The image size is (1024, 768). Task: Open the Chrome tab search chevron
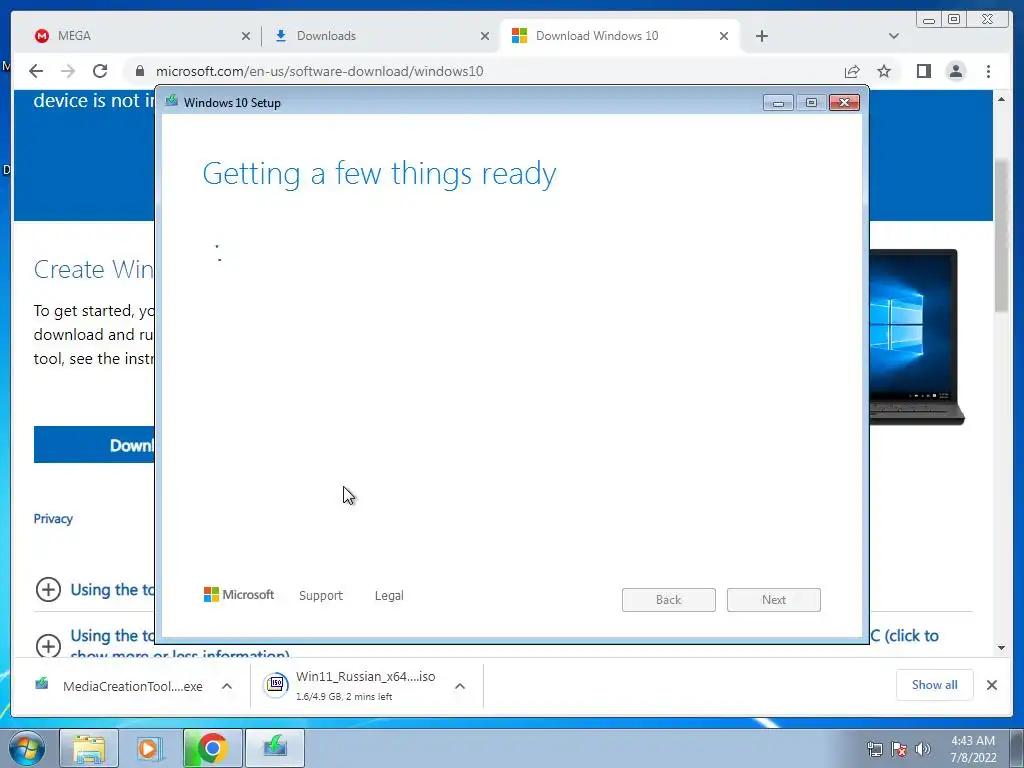(894, 36)
